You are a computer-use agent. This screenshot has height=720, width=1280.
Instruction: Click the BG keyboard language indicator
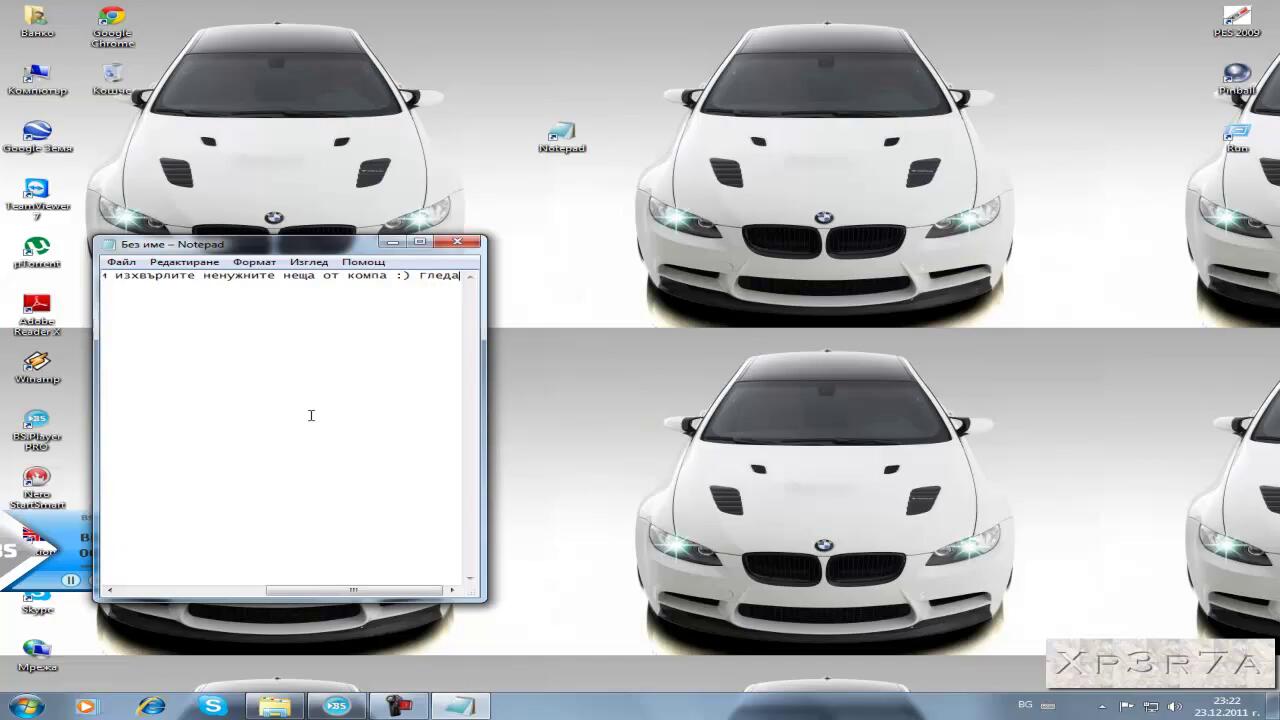[1025, 705]
